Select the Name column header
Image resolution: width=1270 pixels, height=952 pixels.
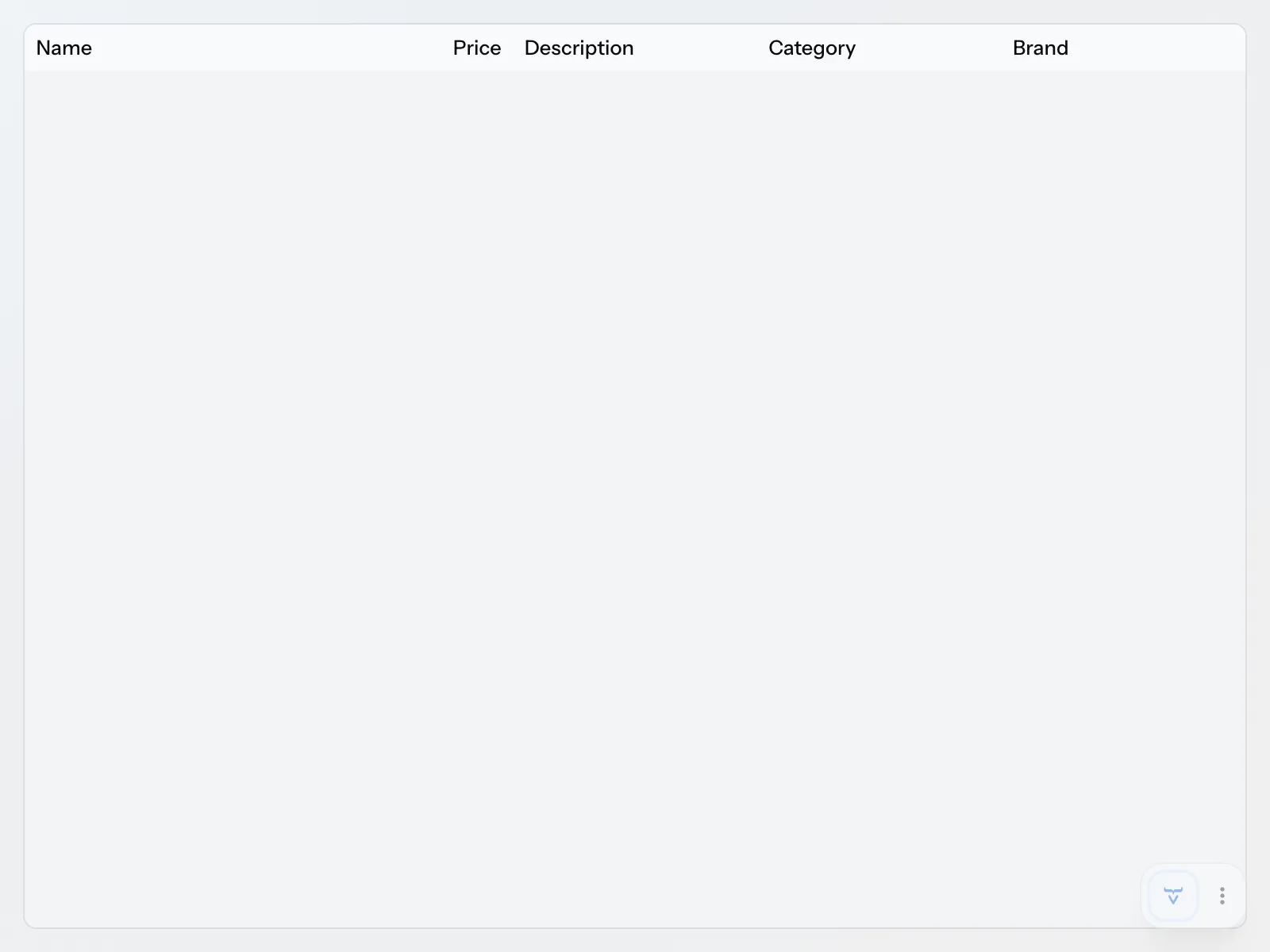point(64,48)
